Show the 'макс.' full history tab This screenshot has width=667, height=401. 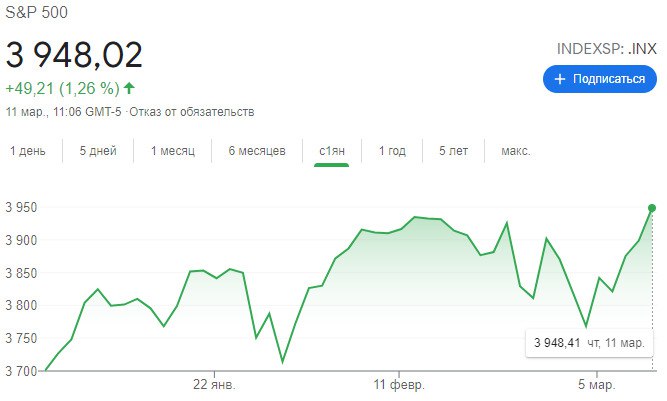516,151
